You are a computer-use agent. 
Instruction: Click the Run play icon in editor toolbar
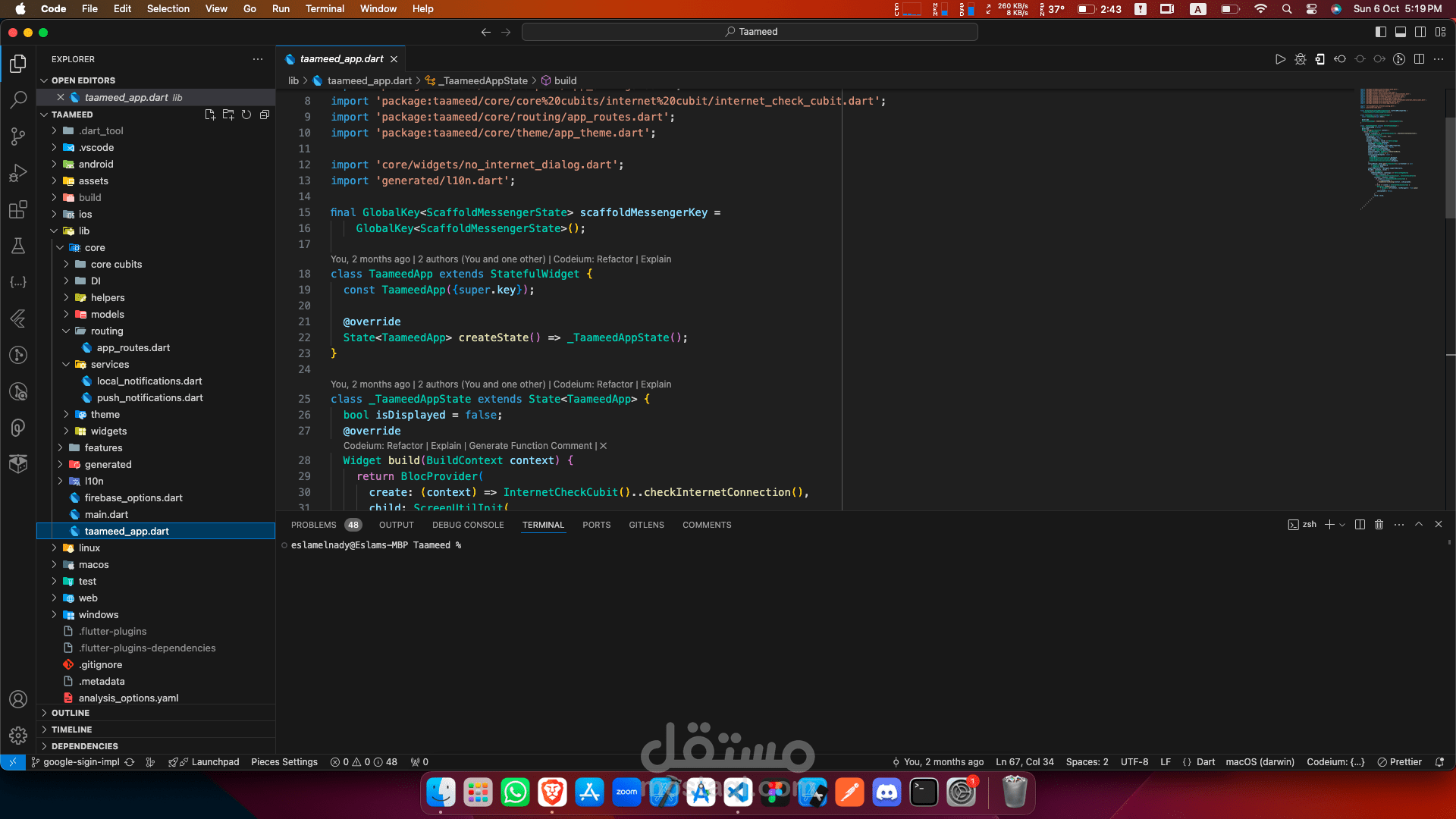1280,59
